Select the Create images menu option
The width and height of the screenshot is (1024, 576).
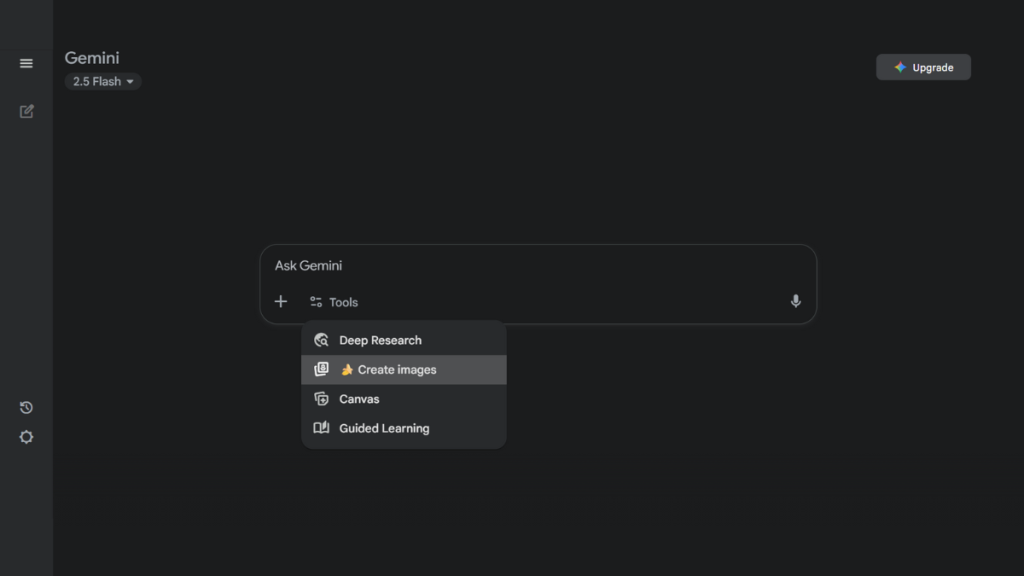pos(397,370)
